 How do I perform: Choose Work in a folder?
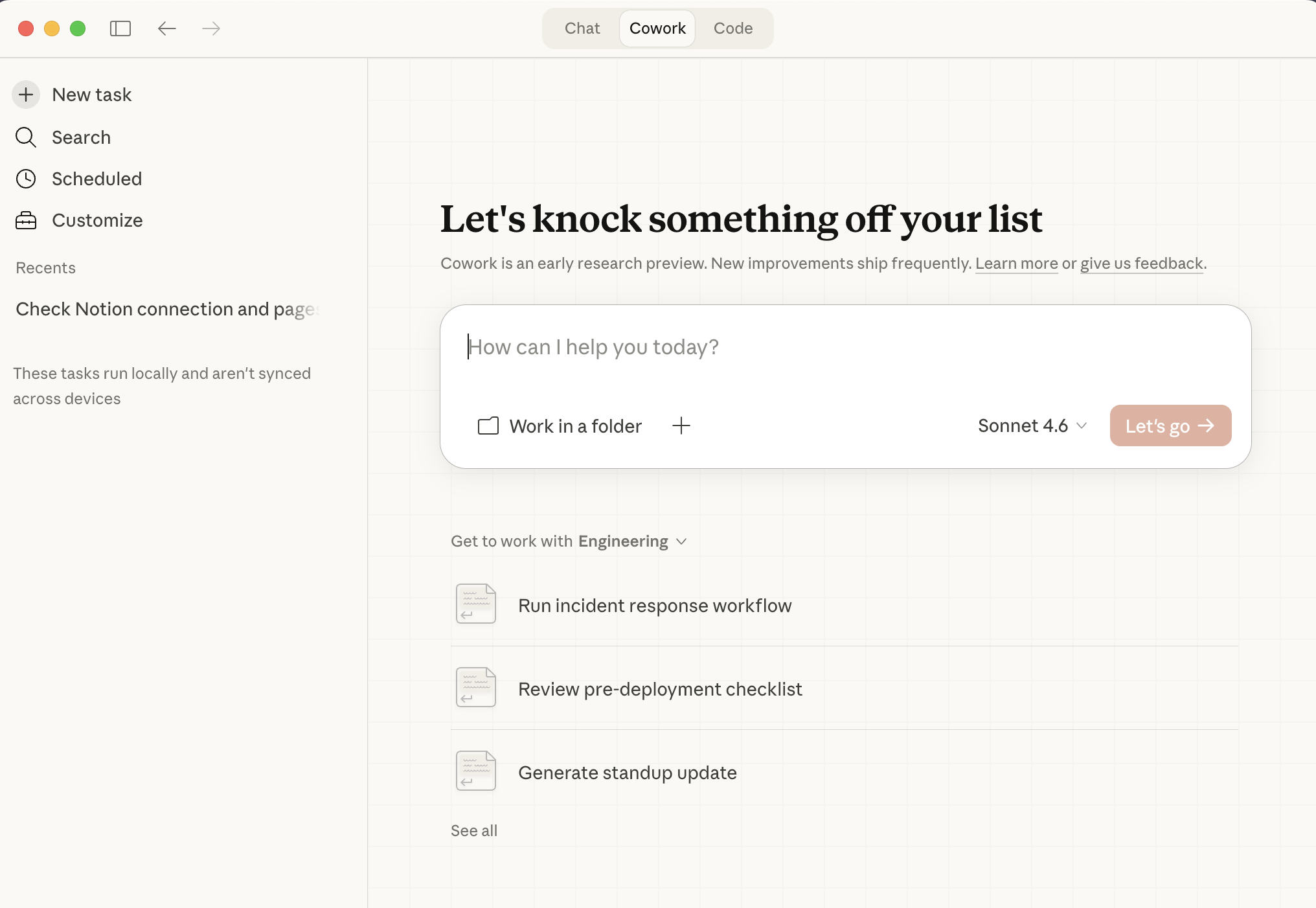(560, 426)
